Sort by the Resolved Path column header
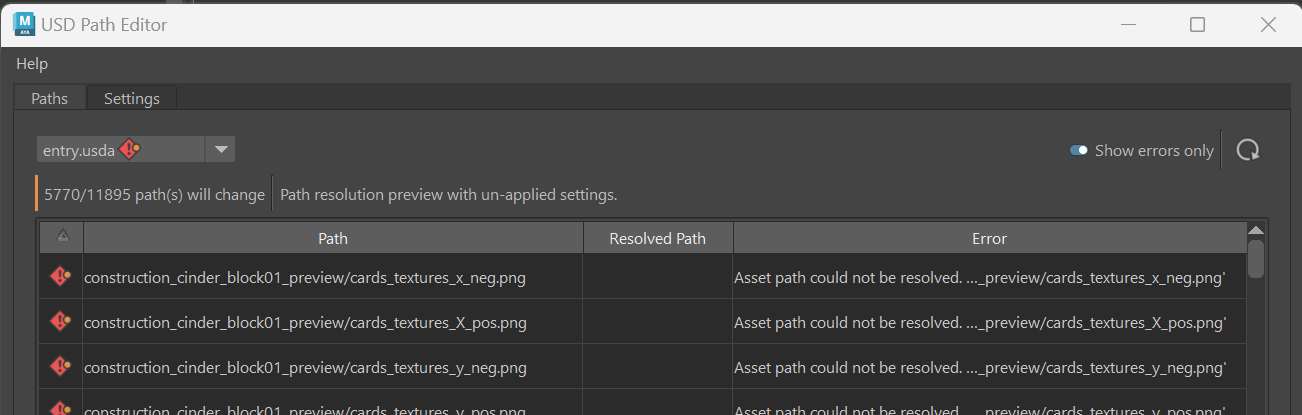Screen dimensions: 1302x415 click(x=658, y=238)
